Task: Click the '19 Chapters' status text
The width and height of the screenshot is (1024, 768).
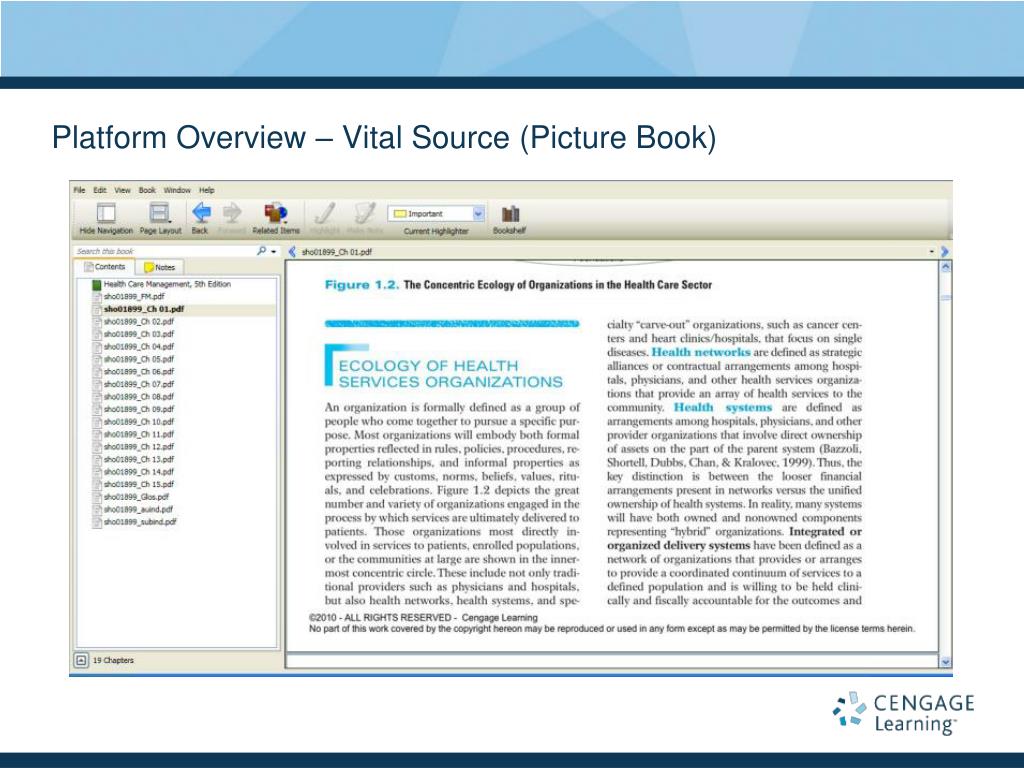Action: 113,660
